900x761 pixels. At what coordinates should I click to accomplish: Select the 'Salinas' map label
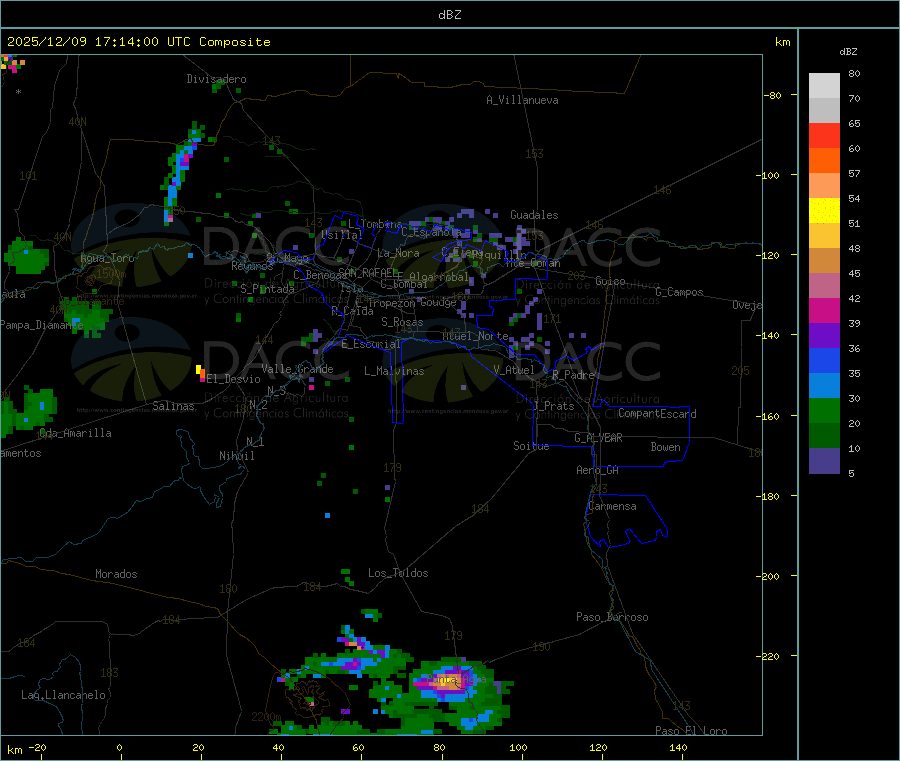tap(173, 406)
